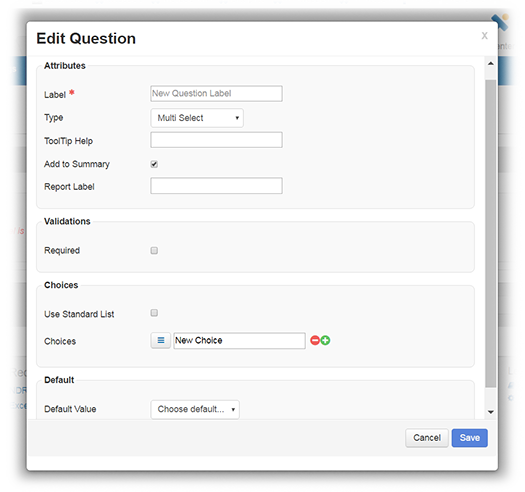Image resolution: width=525 pixels, height=492 pixels.
Task: Click the Choices section heading
Action: coord(61,285)
